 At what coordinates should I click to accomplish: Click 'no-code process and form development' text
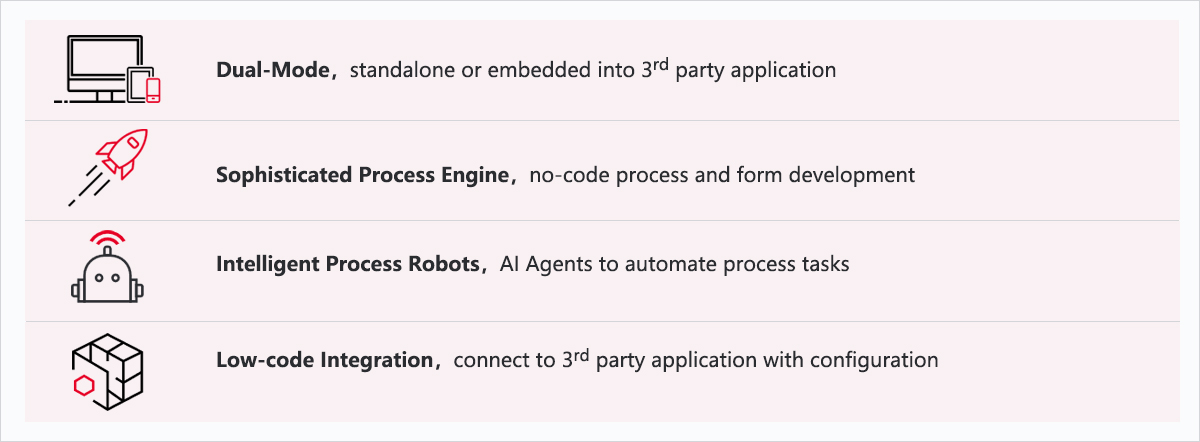point(722,176)
